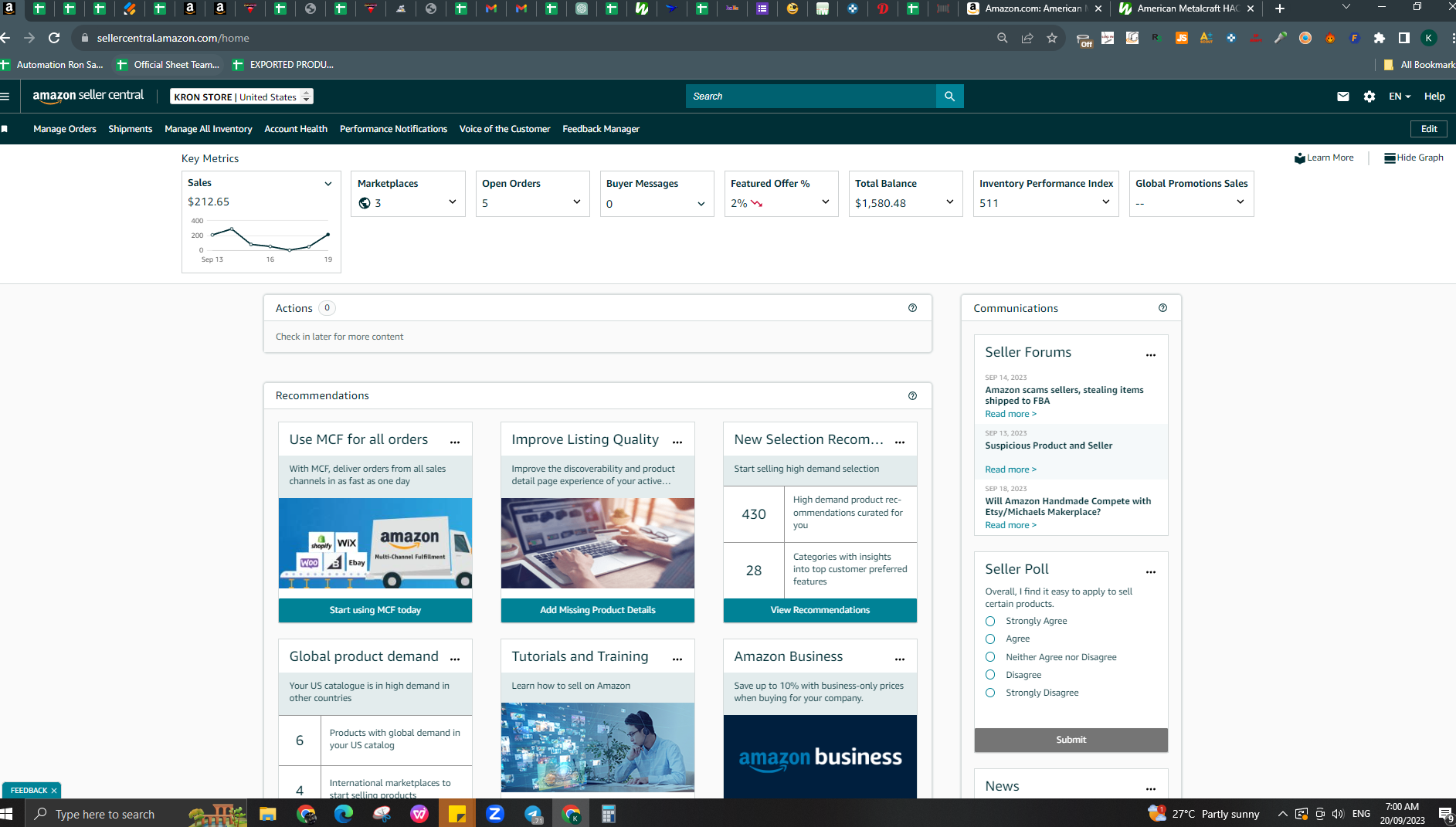Hide the key metrics graph
Screen dimensions: 1456x827
coord(1414,158)
